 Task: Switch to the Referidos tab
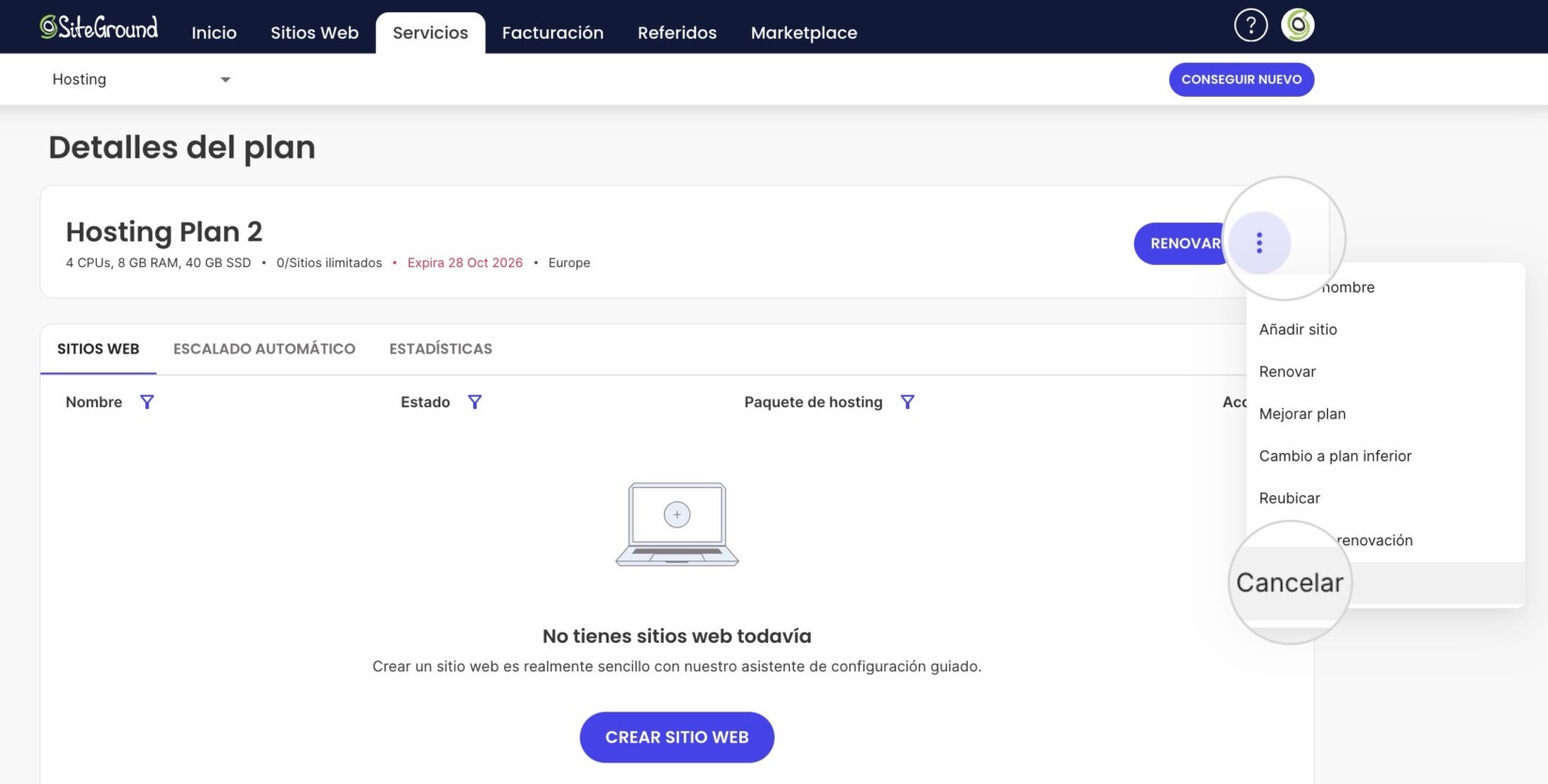[677, 33]
